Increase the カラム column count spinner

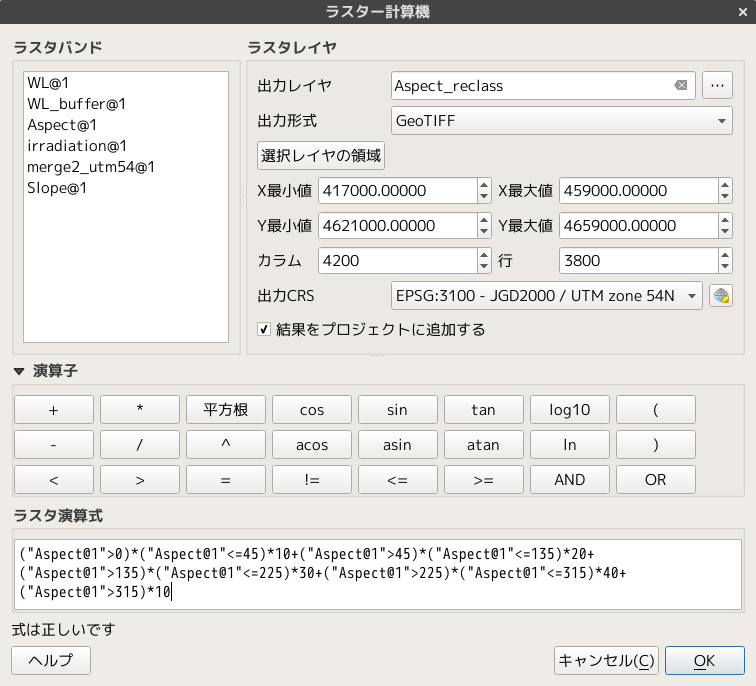tap(484, 255)
